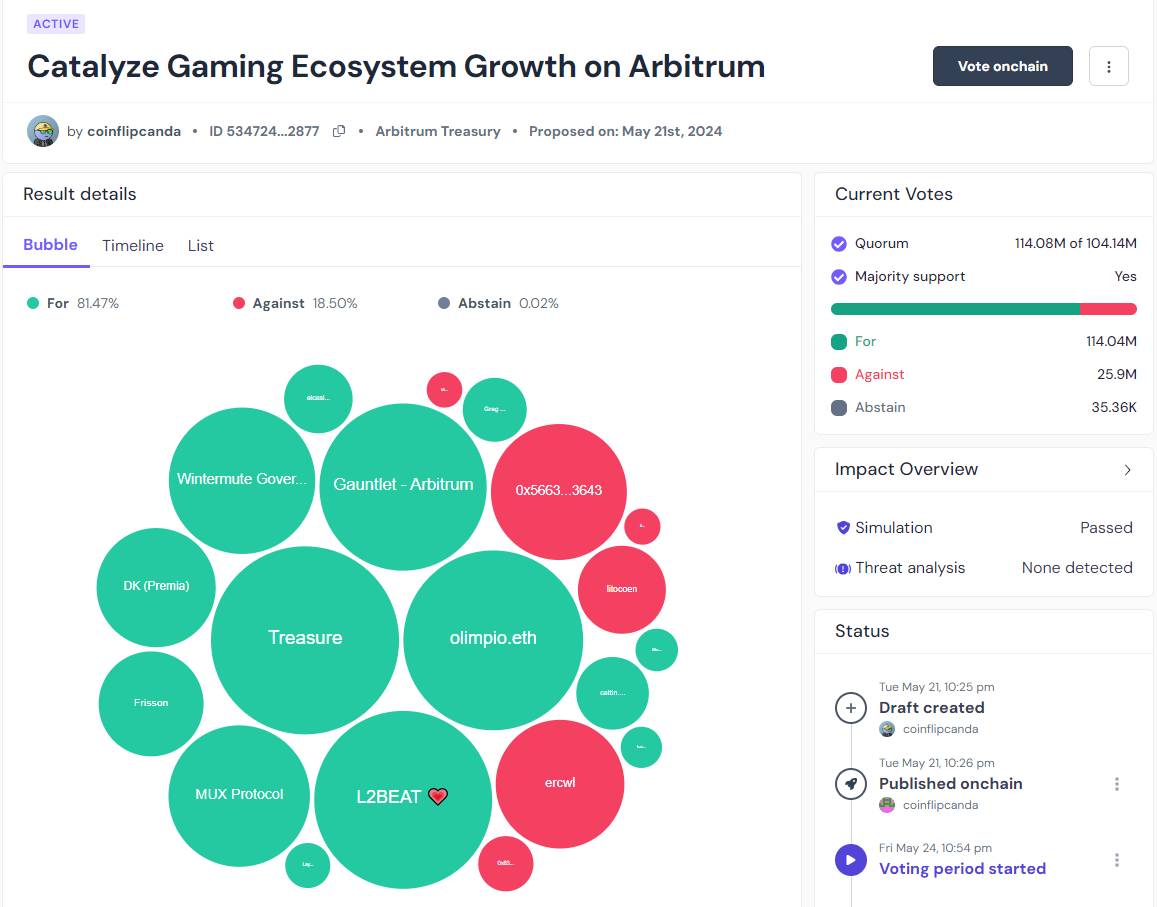Image resolution: width=1157 pixels, height=907 pixels.
Task: Select the Treasure vote bubble
Action: point(305,640)
